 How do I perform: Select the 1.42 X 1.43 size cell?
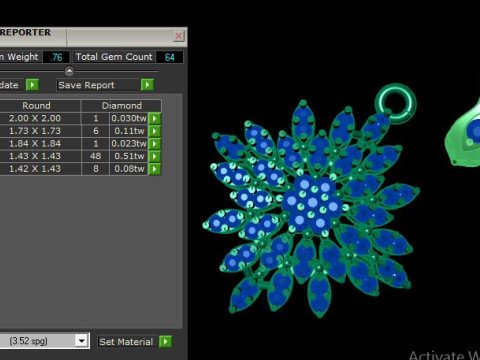[x=35, y=169]
